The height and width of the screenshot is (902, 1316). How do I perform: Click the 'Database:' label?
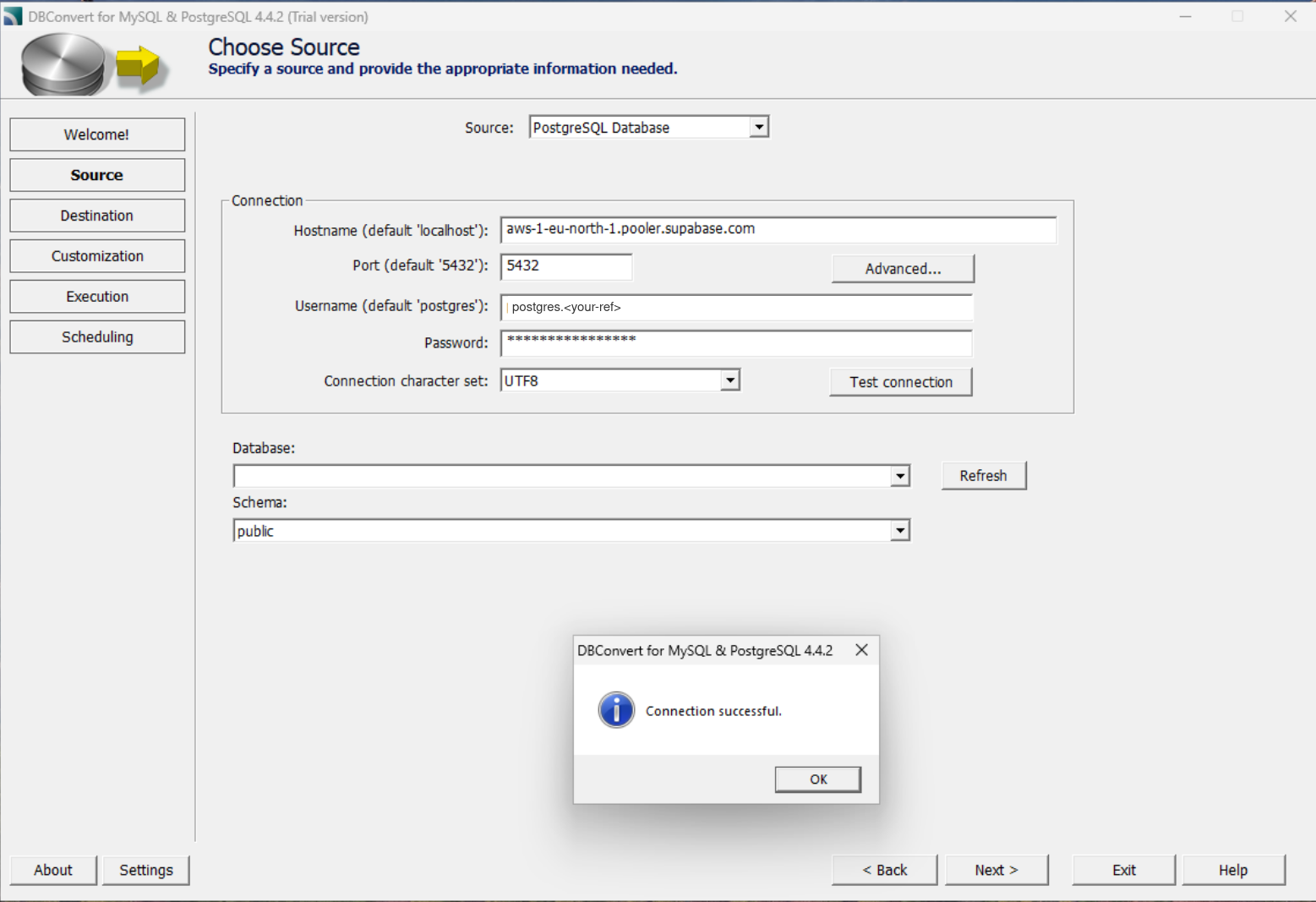tap(264, 448)
